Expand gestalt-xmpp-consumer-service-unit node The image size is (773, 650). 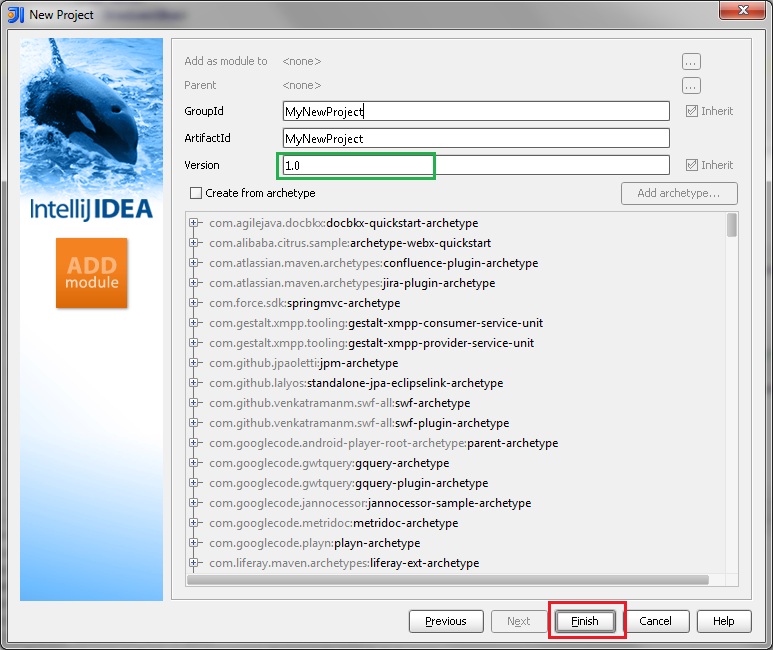tap(193, 323)
